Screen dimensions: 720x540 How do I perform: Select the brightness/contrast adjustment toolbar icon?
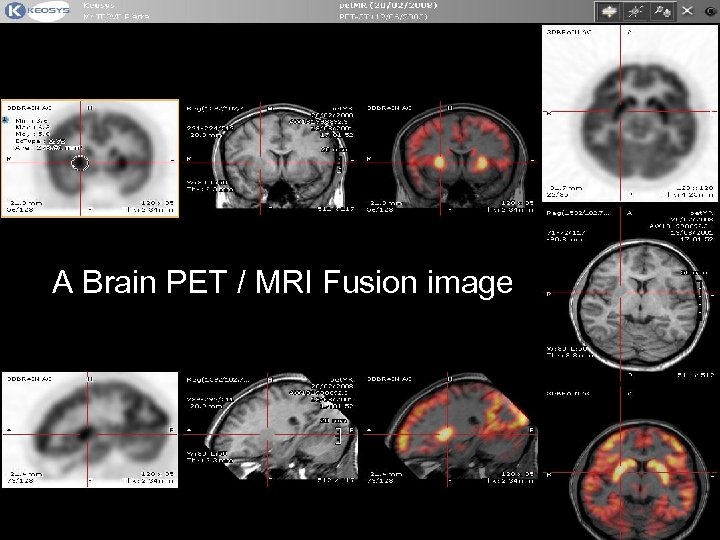(x=635, y=11)
